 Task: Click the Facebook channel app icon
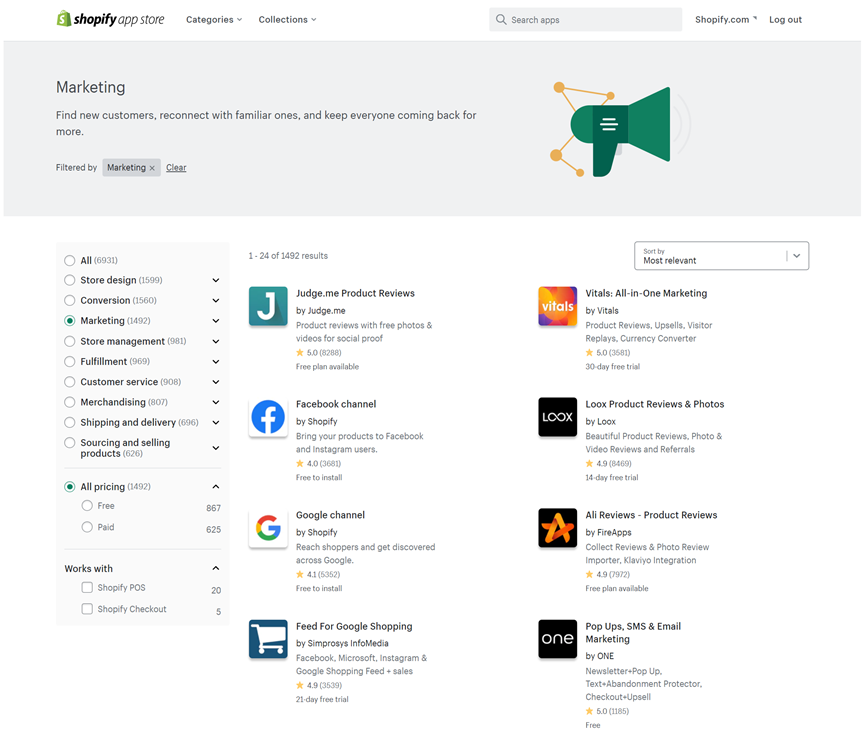click(x=268, y=417)
